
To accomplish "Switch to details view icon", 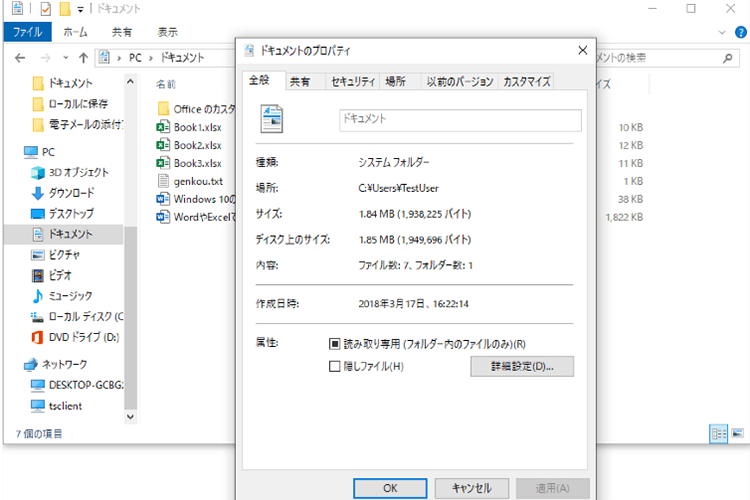I will click(718, 434).
